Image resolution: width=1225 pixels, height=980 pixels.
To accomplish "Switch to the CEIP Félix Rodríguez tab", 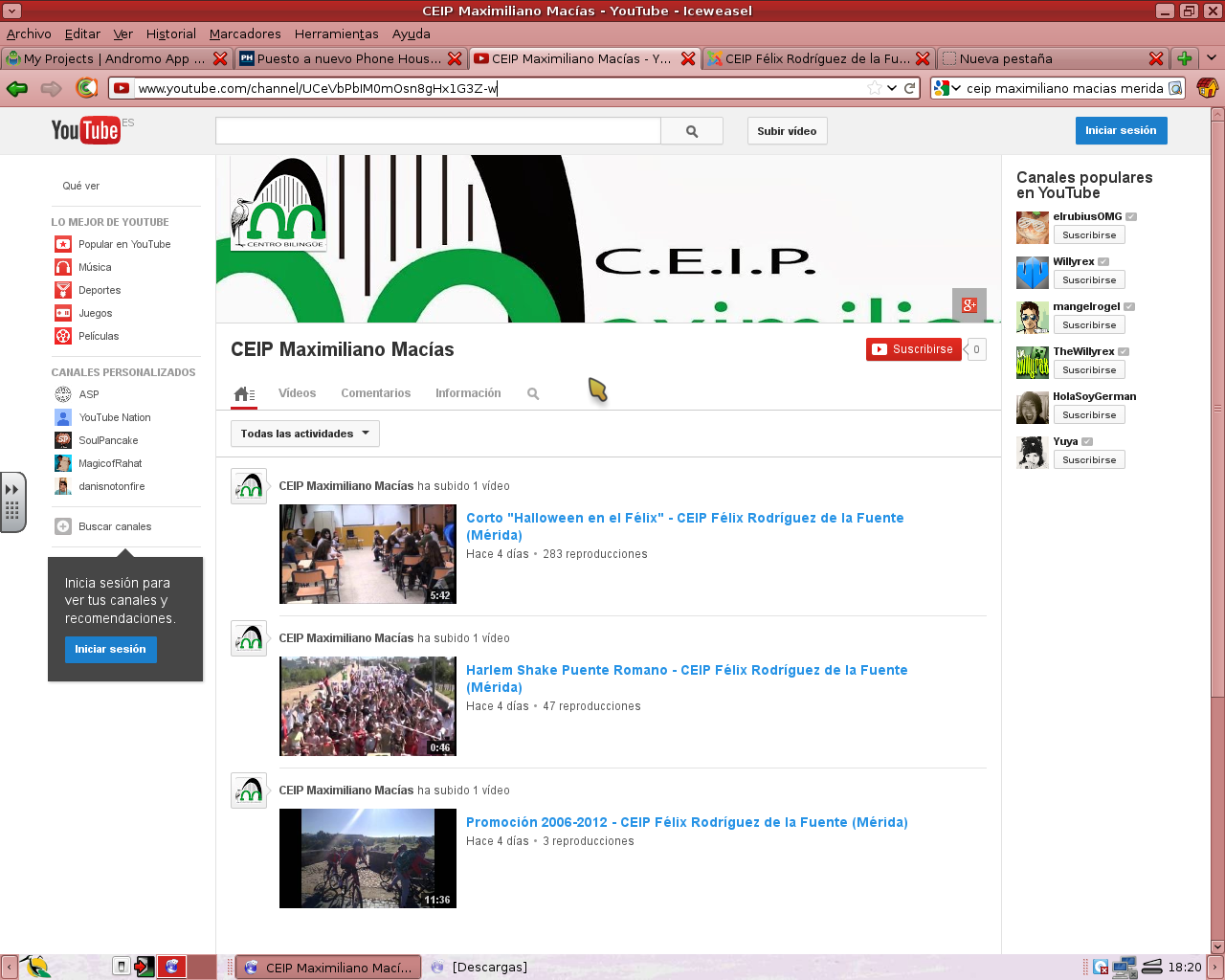I will point(818,58).
